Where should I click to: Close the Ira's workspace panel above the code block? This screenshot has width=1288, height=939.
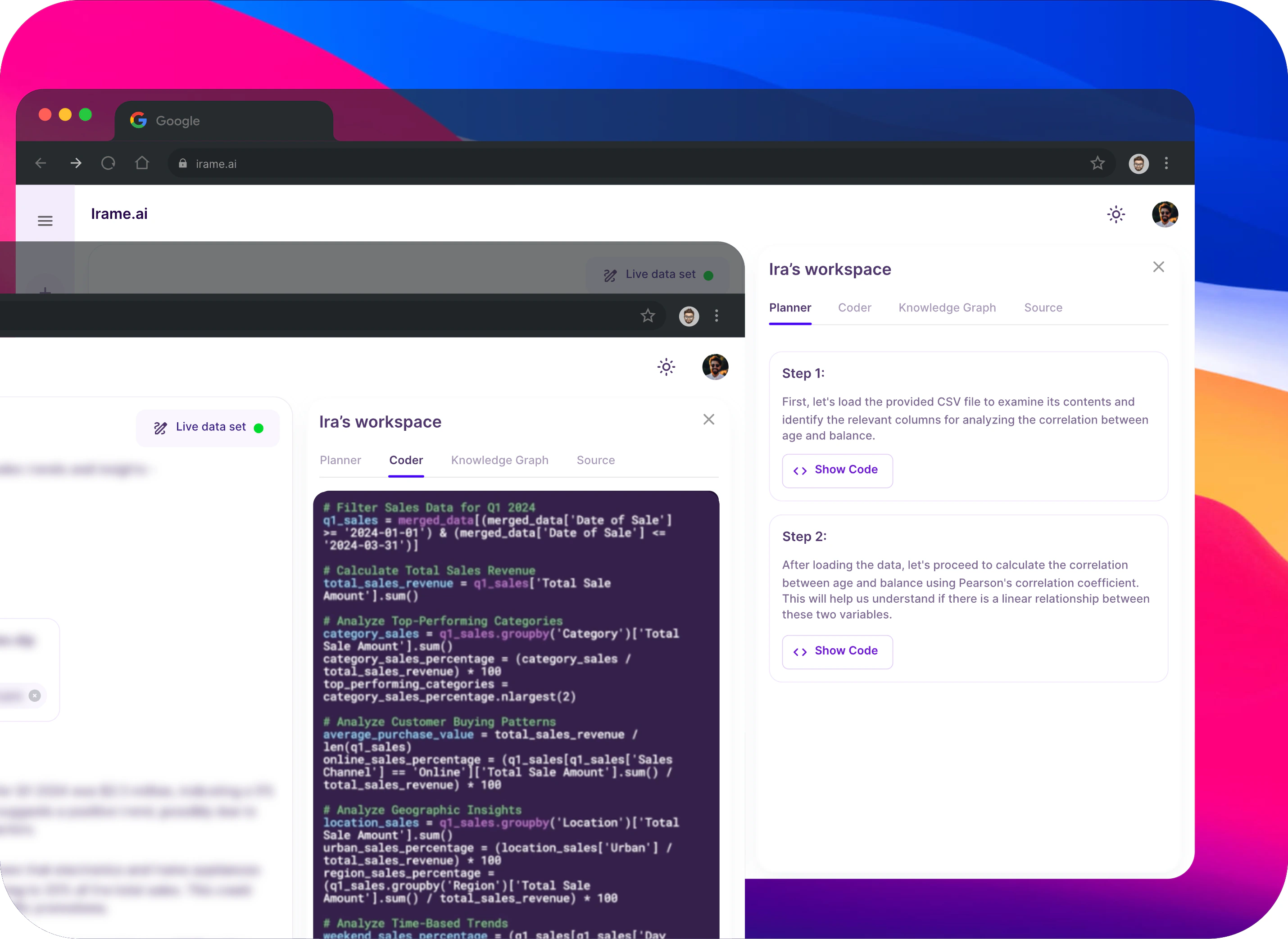pos(708,420)
